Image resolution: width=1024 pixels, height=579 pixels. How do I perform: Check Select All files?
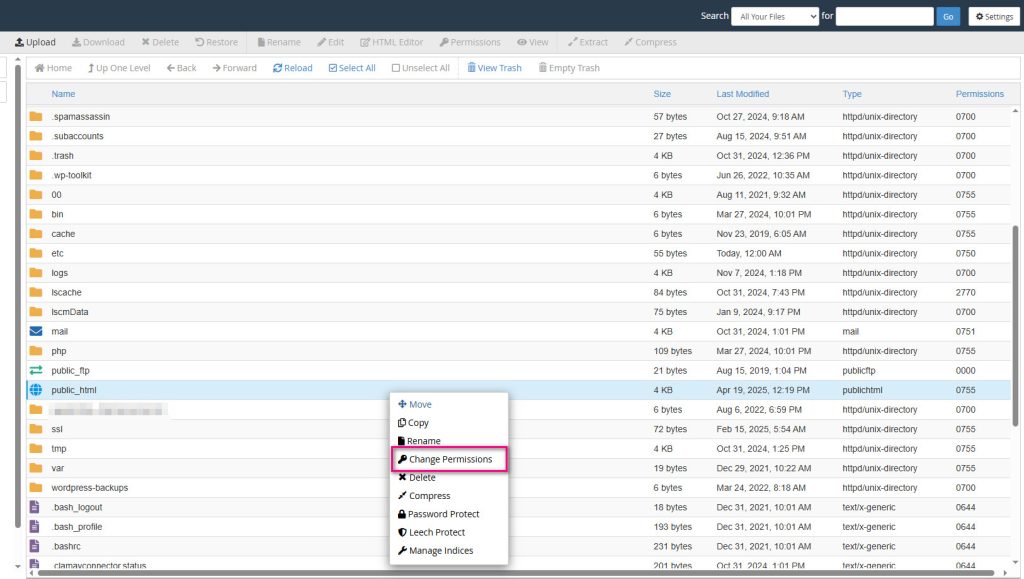[351, 68]
